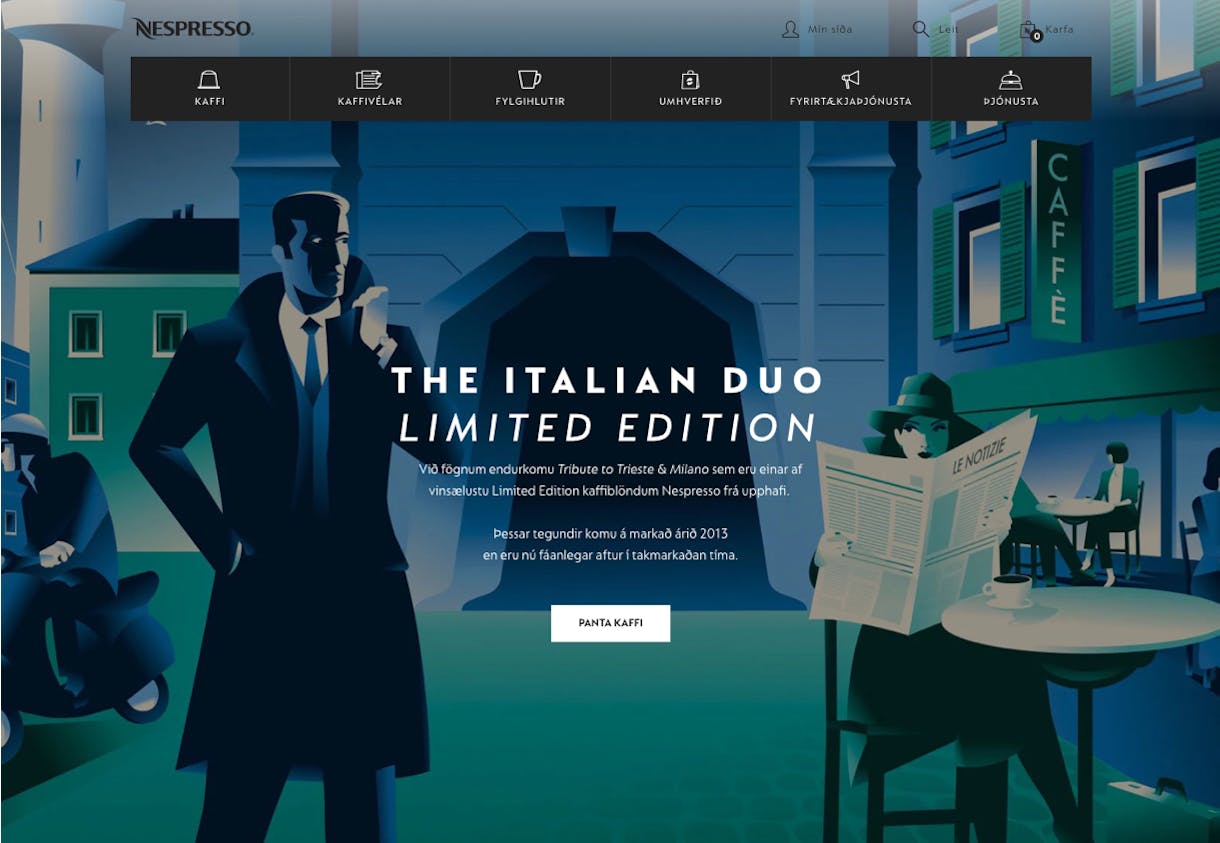1220x843 pixels.
Task: Click the coffee capsule icon above Kaffi
Action: pos(209,80)
